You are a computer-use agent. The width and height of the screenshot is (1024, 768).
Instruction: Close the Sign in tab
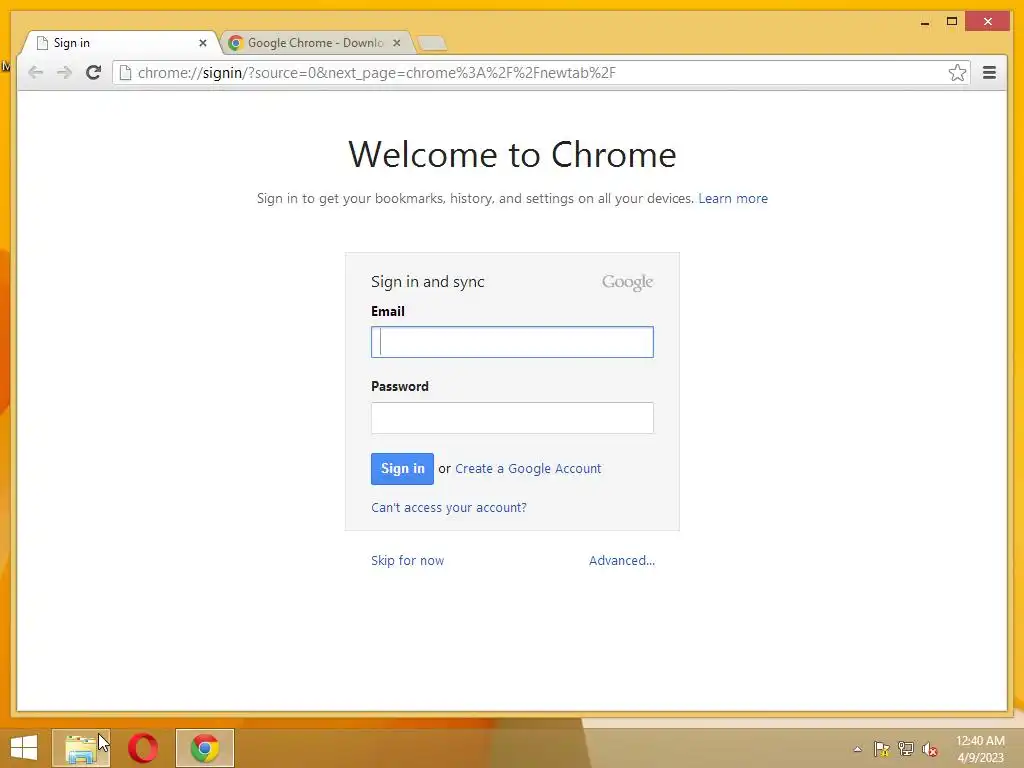[202, 43]
